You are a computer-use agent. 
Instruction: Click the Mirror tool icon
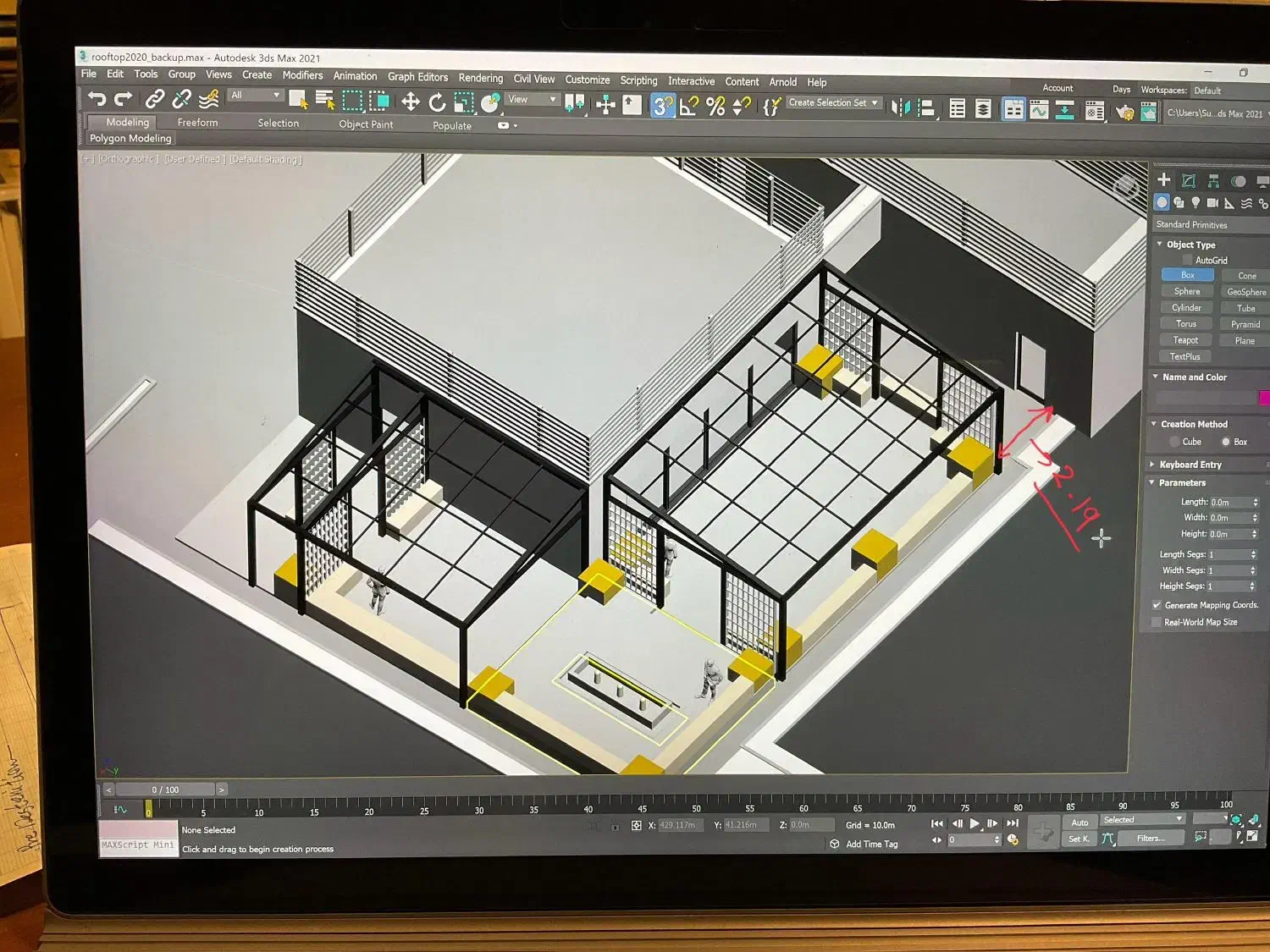(901, 107)
